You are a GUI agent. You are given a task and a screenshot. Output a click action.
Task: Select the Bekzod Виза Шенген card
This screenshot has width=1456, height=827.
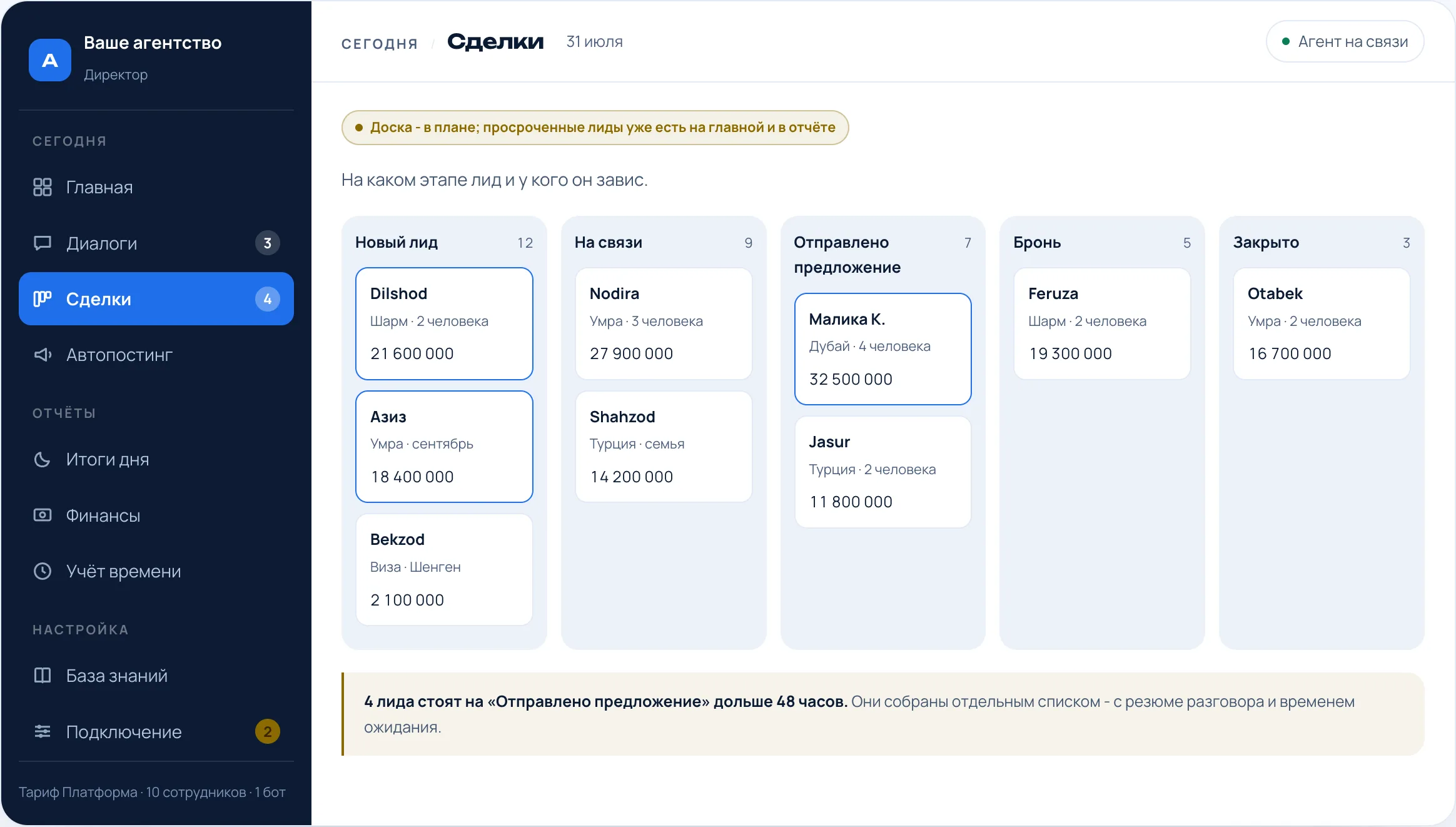pos(444,569)
